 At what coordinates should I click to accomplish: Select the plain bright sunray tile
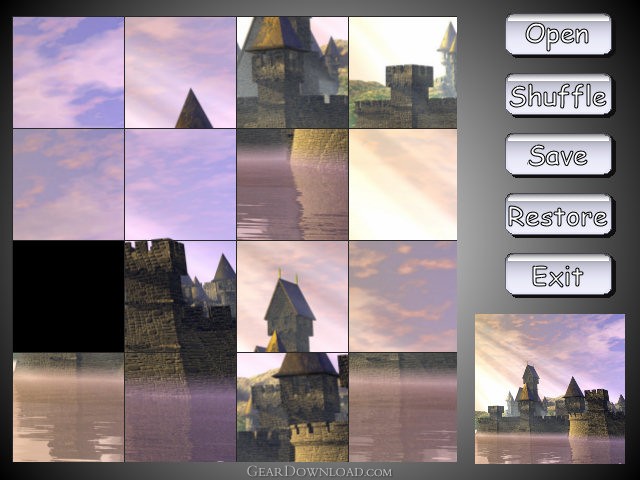pos(403,184)
